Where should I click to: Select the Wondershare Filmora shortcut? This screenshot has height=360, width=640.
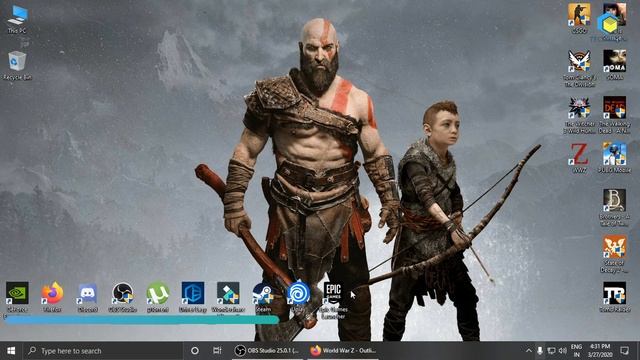point(228,297)
